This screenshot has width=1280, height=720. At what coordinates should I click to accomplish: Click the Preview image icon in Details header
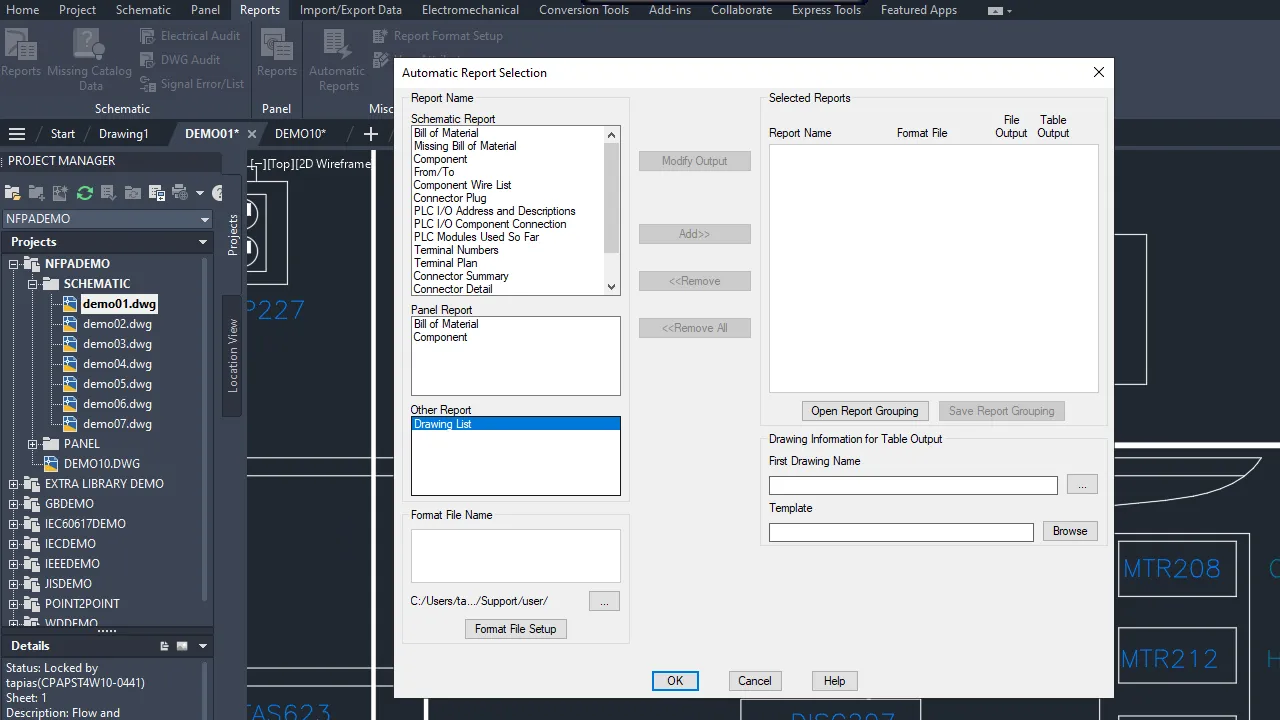point(183,646)
